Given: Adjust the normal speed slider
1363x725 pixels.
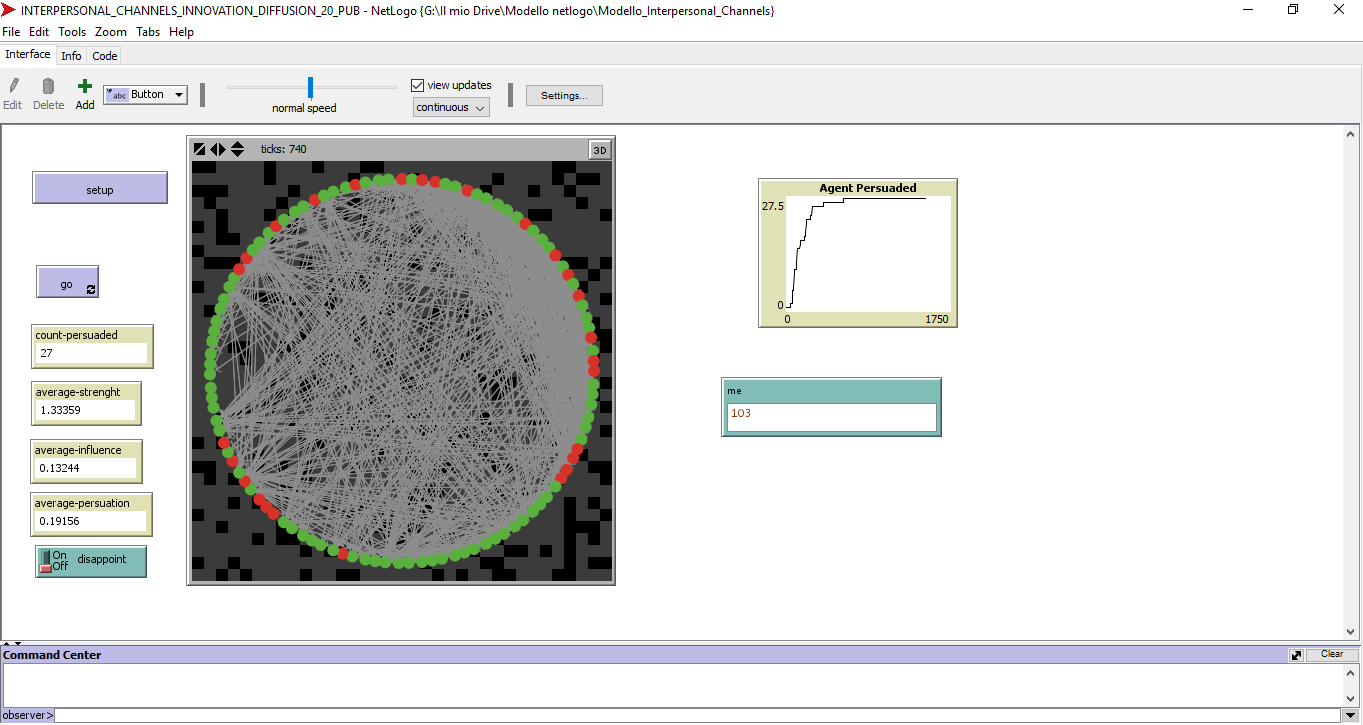Looking at the screenshot, I should coord(309,87).
